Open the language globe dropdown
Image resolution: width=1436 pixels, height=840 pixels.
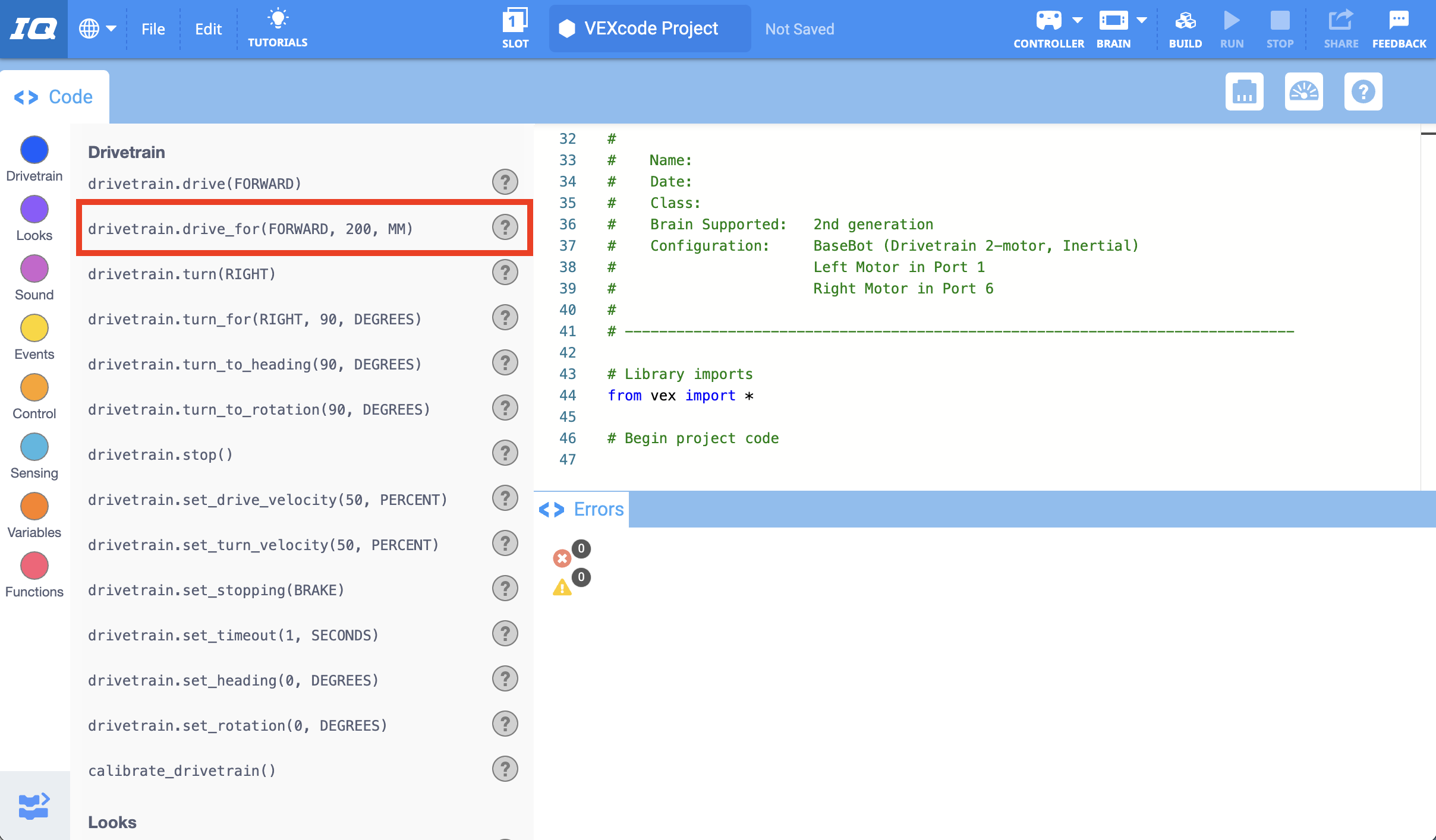[97, 28]
